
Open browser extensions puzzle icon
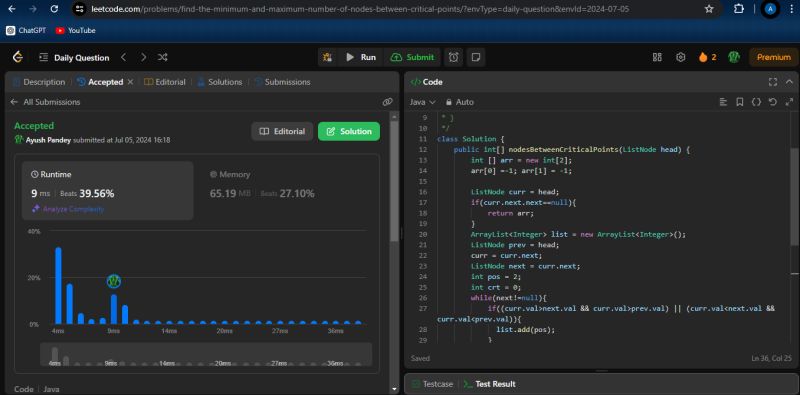click(x=738, y=9)
